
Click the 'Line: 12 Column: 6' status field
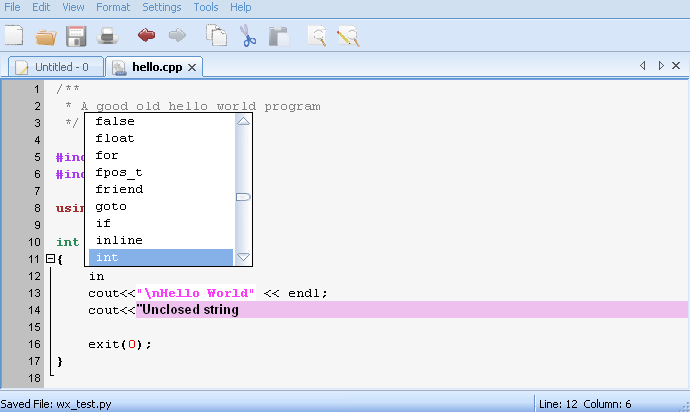coord(585,404)
